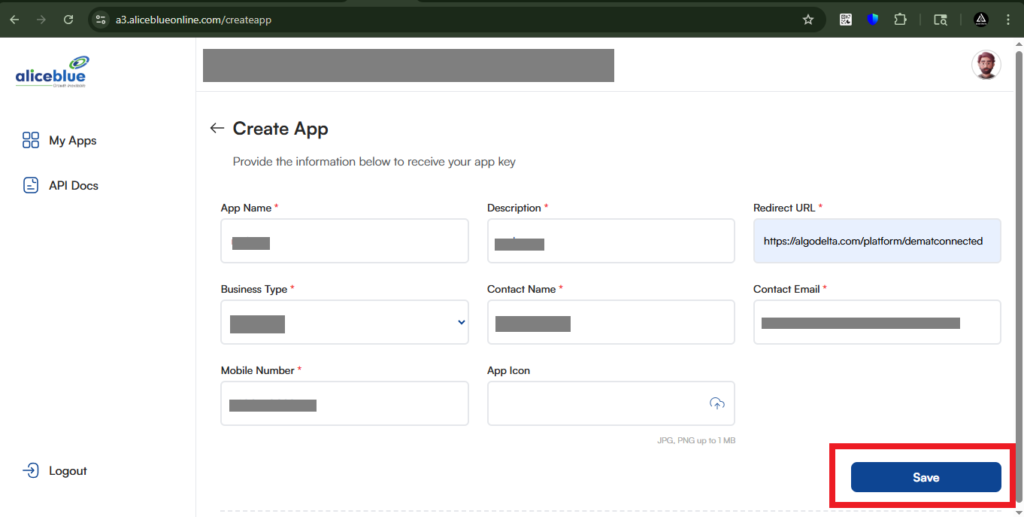Open Chrome's three-dot menu
The width and height of the screenshot is (1024, 517).
point(1008,19)
